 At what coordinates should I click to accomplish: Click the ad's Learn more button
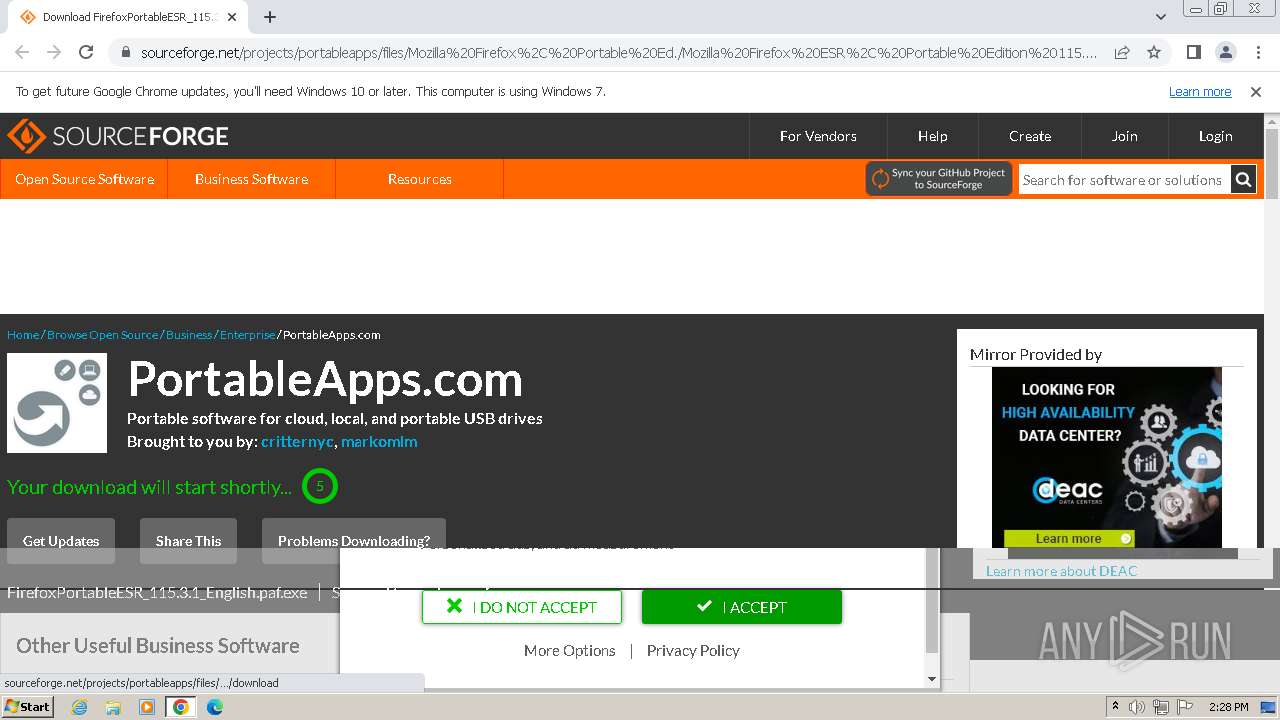[1069, 538]
